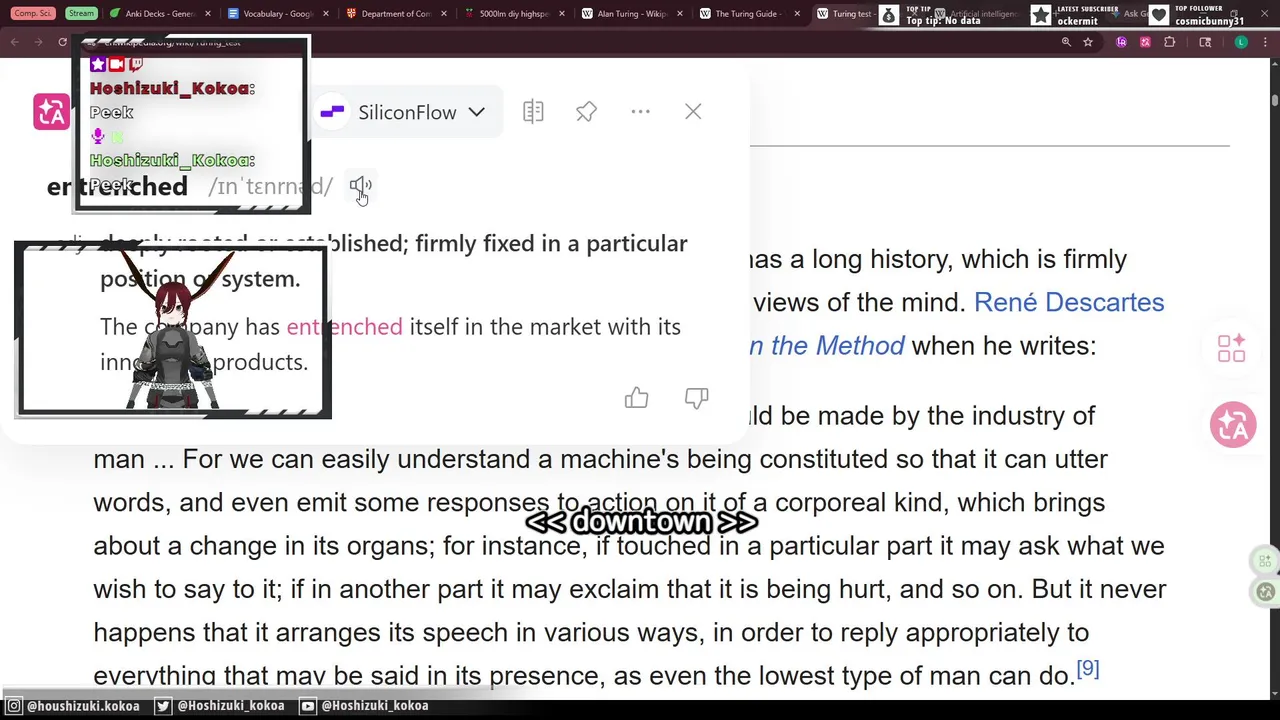Pin the translation popup
1280x720 pixels.
tap(586, 112)
